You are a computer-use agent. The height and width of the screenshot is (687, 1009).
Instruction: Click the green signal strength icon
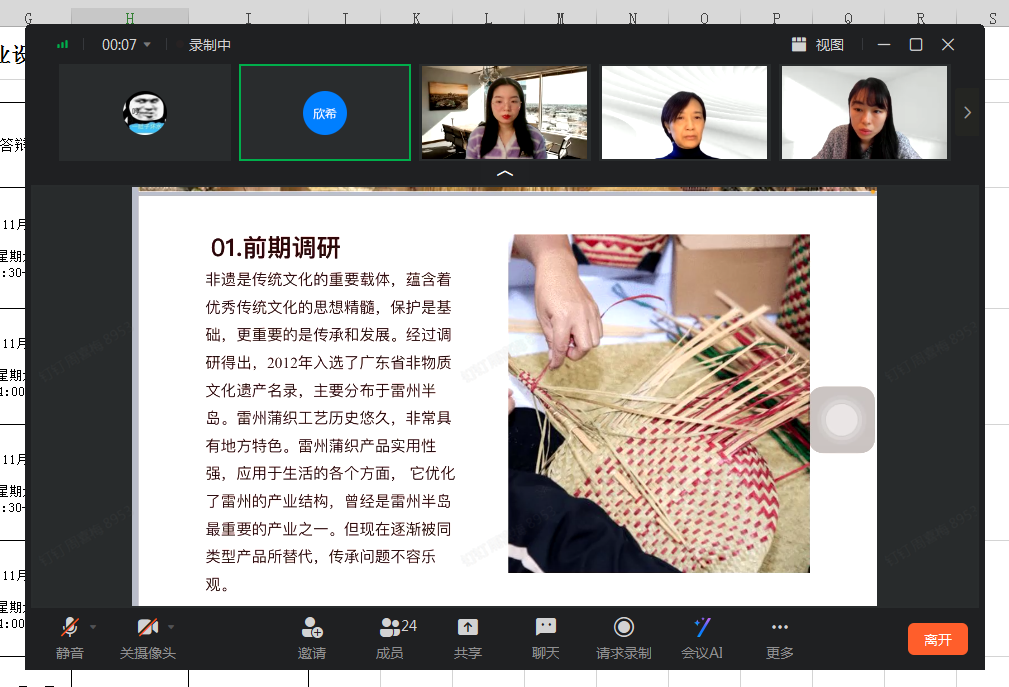tap(63, 45)
